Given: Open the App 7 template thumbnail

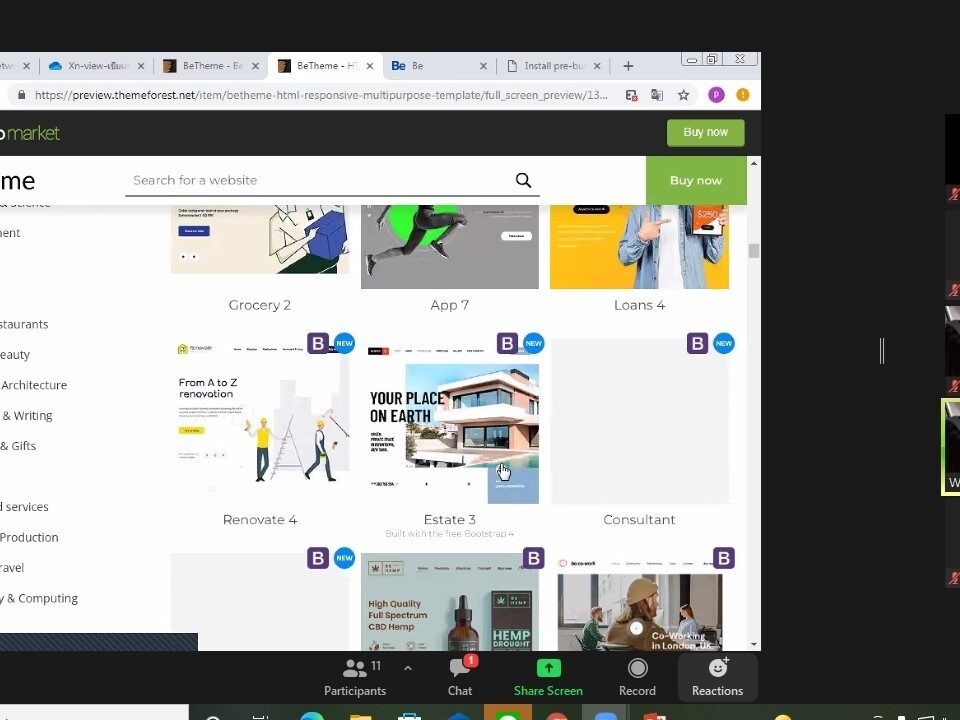Looking at the screenshot, I should [450, 247].
